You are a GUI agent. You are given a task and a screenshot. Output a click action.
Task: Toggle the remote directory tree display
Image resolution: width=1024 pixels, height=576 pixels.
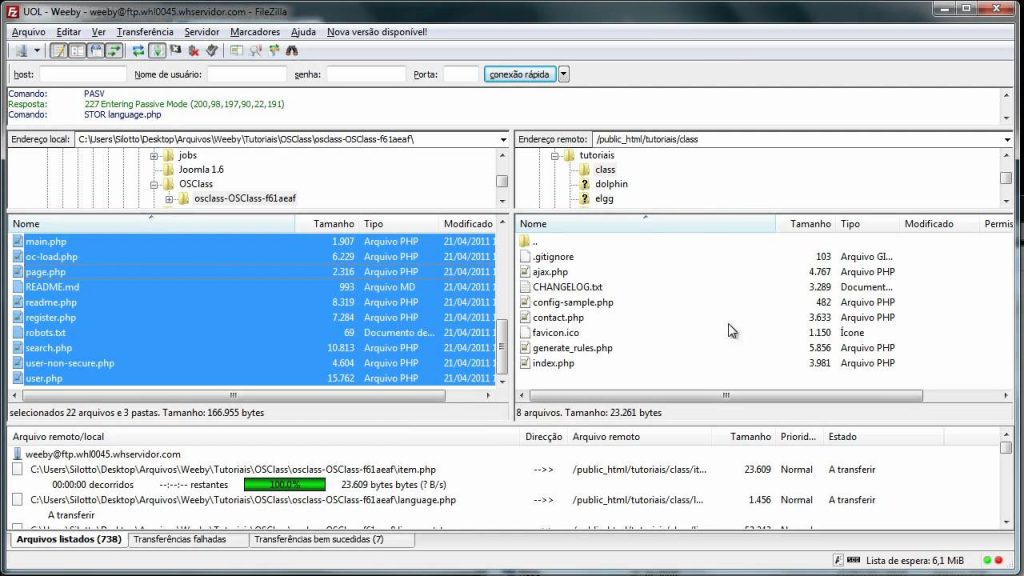pos(95,50)
